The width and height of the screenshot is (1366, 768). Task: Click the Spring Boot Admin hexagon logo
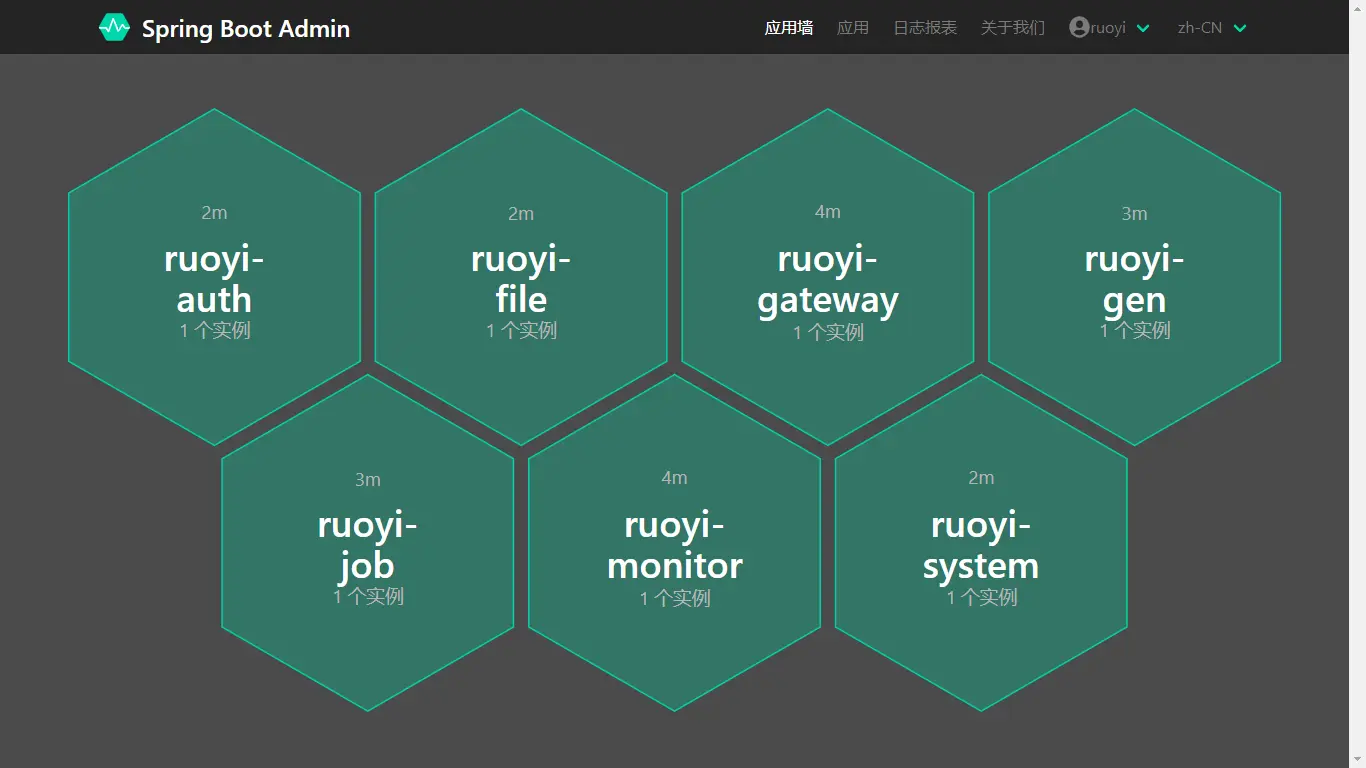(114, 28)
